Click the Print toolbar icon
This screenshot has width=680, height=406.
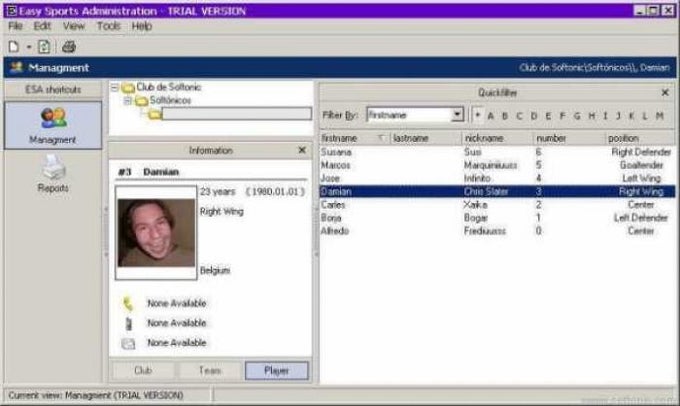click(69, 46)
